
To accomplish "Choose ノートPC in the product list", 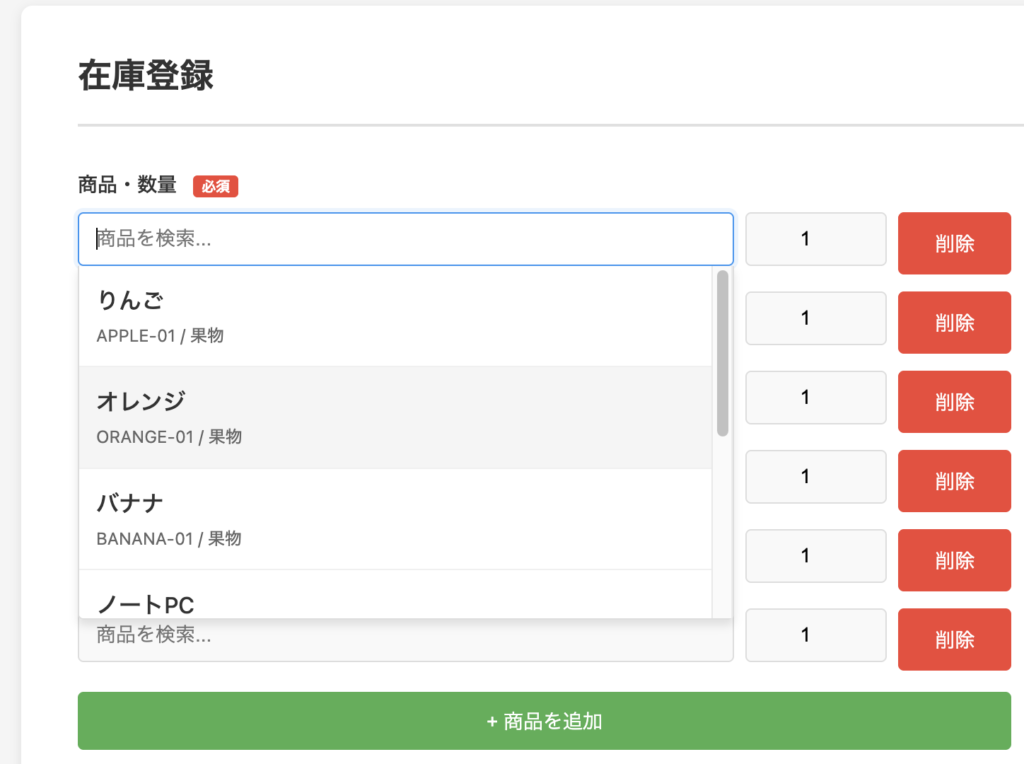I will click(395, 600).
